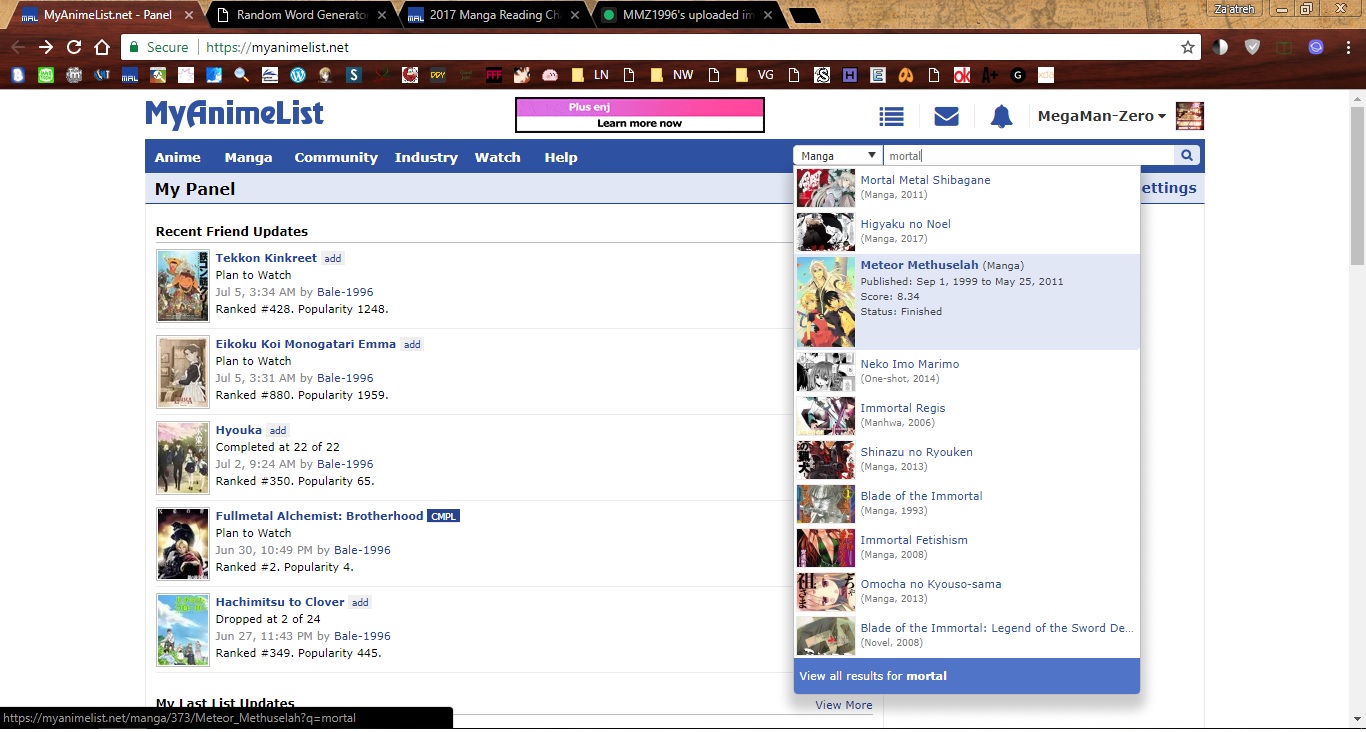Click Learn more now ad banner
This screenshot has height=732, width=1366.
[640, 115]
